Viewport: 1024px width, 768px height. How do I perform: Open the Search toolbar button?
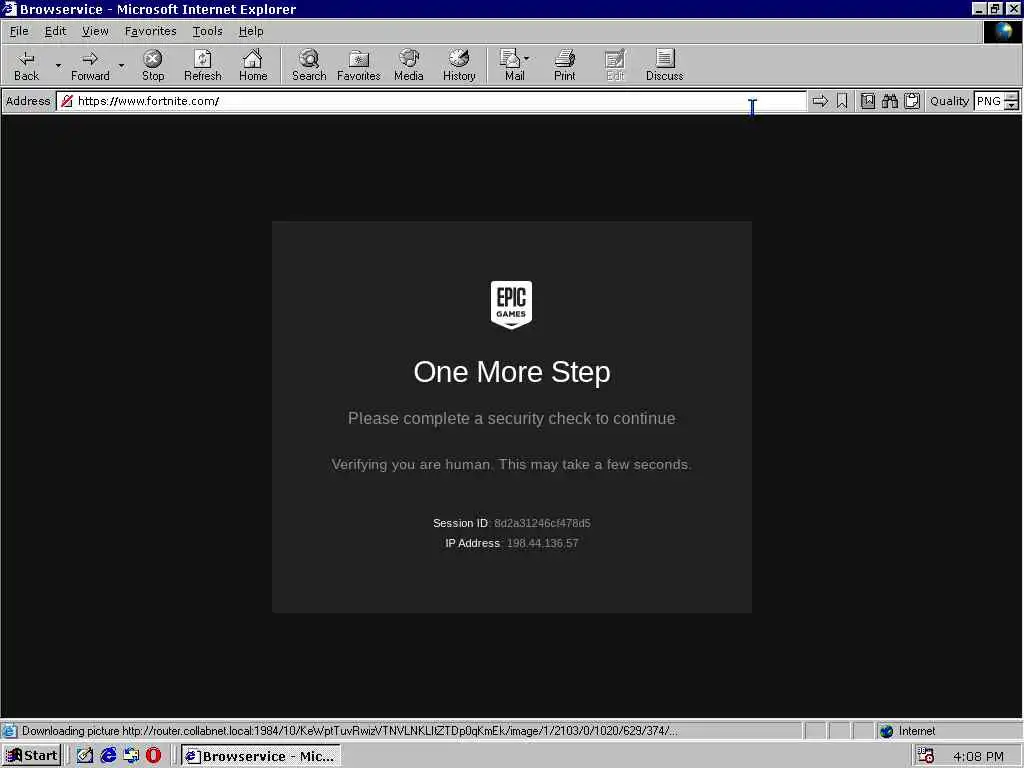(x=309, y=65)
